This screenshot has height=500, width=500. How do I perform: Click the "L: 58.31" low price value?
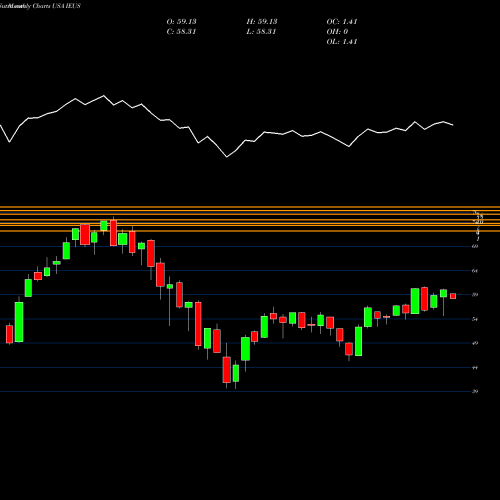click(x=262, y=32)
